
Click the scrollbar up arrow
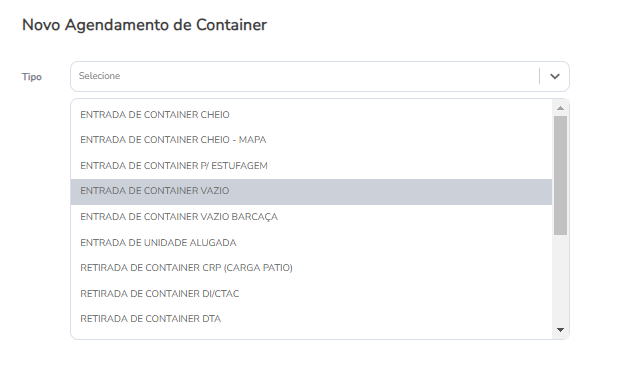560,108
